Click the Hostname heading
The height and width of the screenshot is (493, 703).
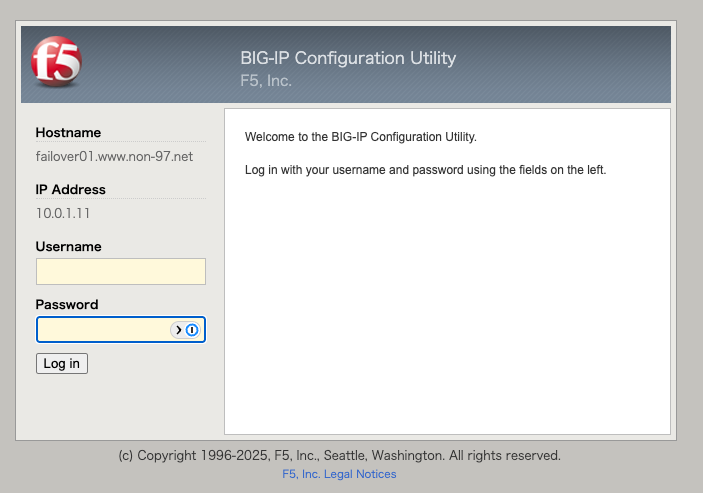(68, 133)
